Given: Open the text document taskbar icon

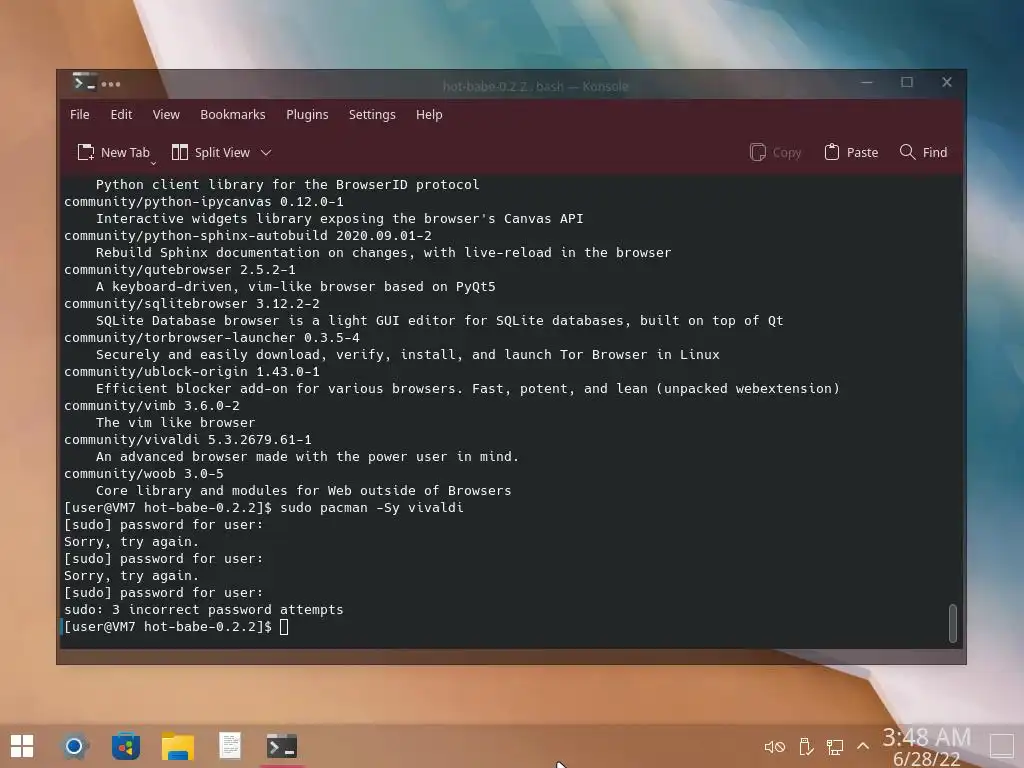Looking at the screenshot, I should 230,746.
